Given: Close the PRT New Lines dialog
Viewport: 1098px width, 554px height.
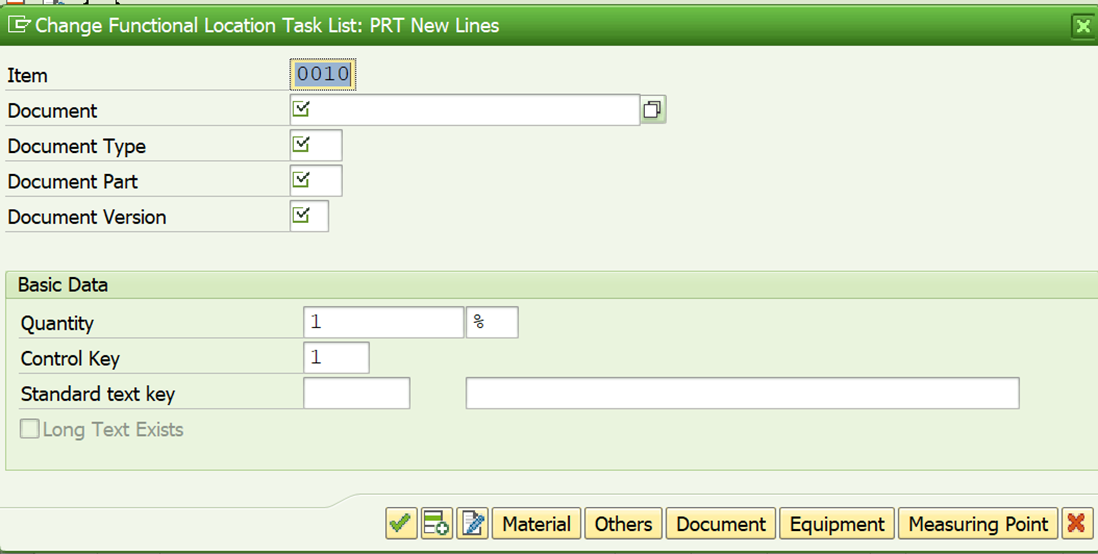Looking at the screenshot, I should (x=1082, y=26).
